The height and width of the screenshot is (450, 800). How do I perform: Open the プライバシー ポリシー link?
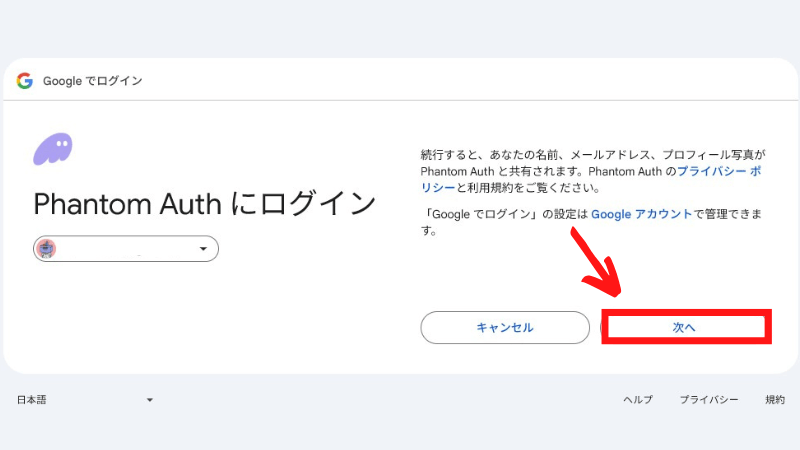(719, 171)
